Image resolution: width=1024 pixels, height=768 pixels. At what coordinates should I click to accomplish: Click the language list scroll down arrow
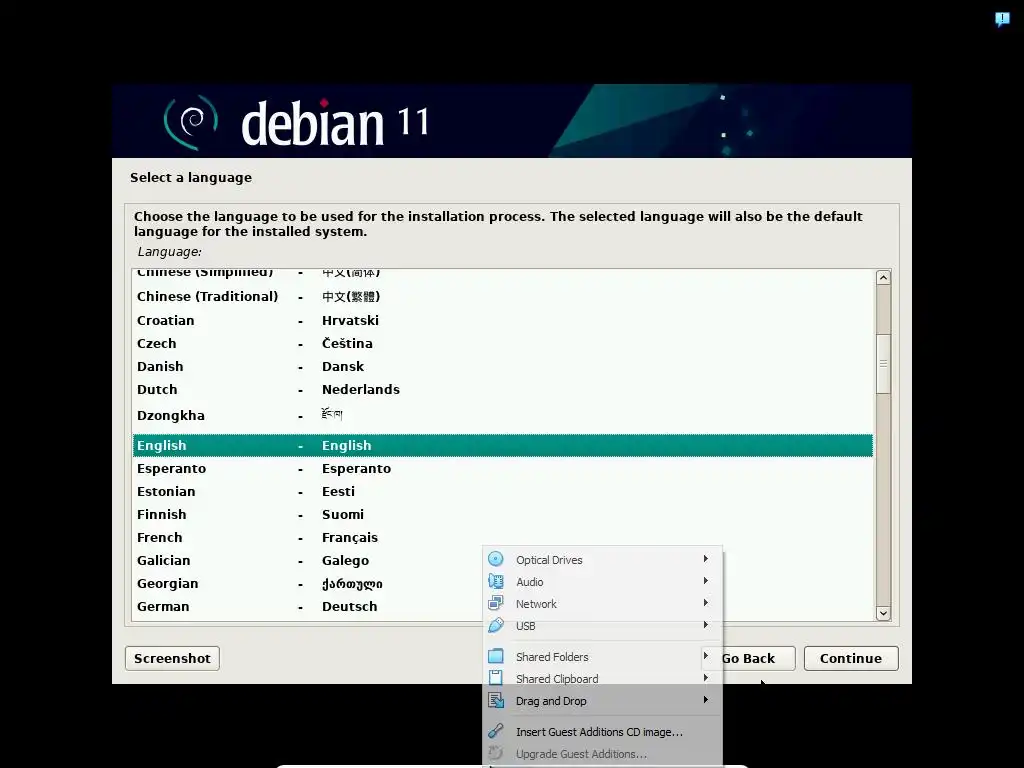point(883,613)
